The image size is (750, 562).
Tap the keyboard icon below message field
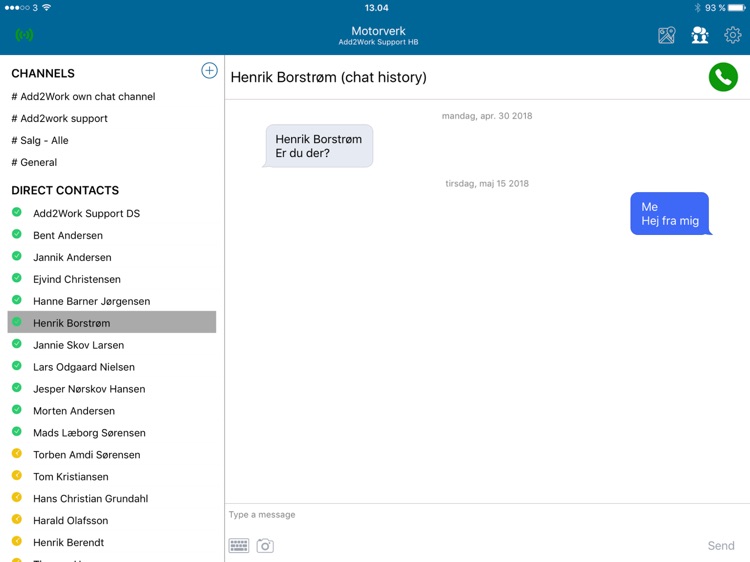coord(239,546)
